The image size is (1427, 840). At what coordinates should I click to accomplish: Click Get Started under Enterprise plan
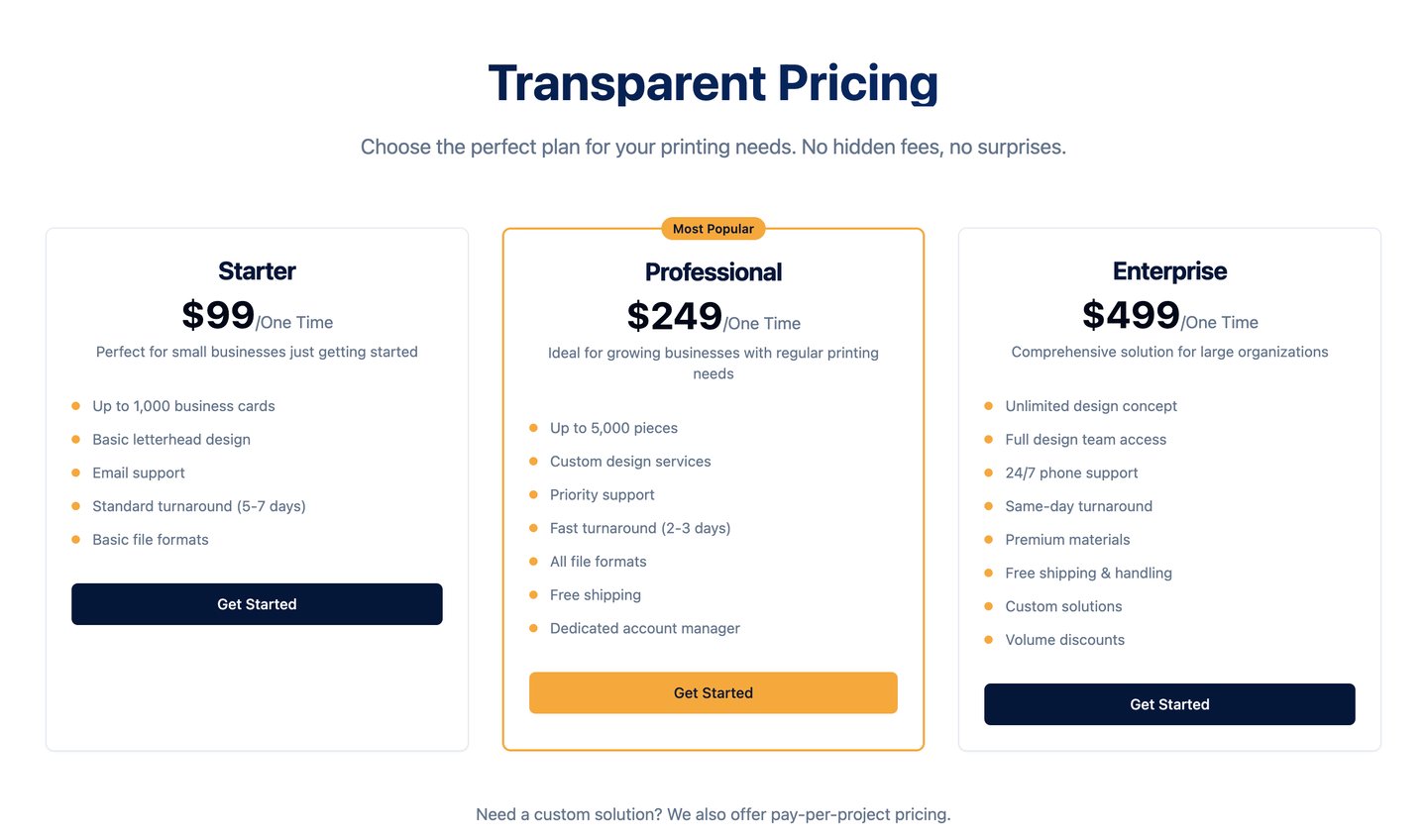pos(1169,704)
